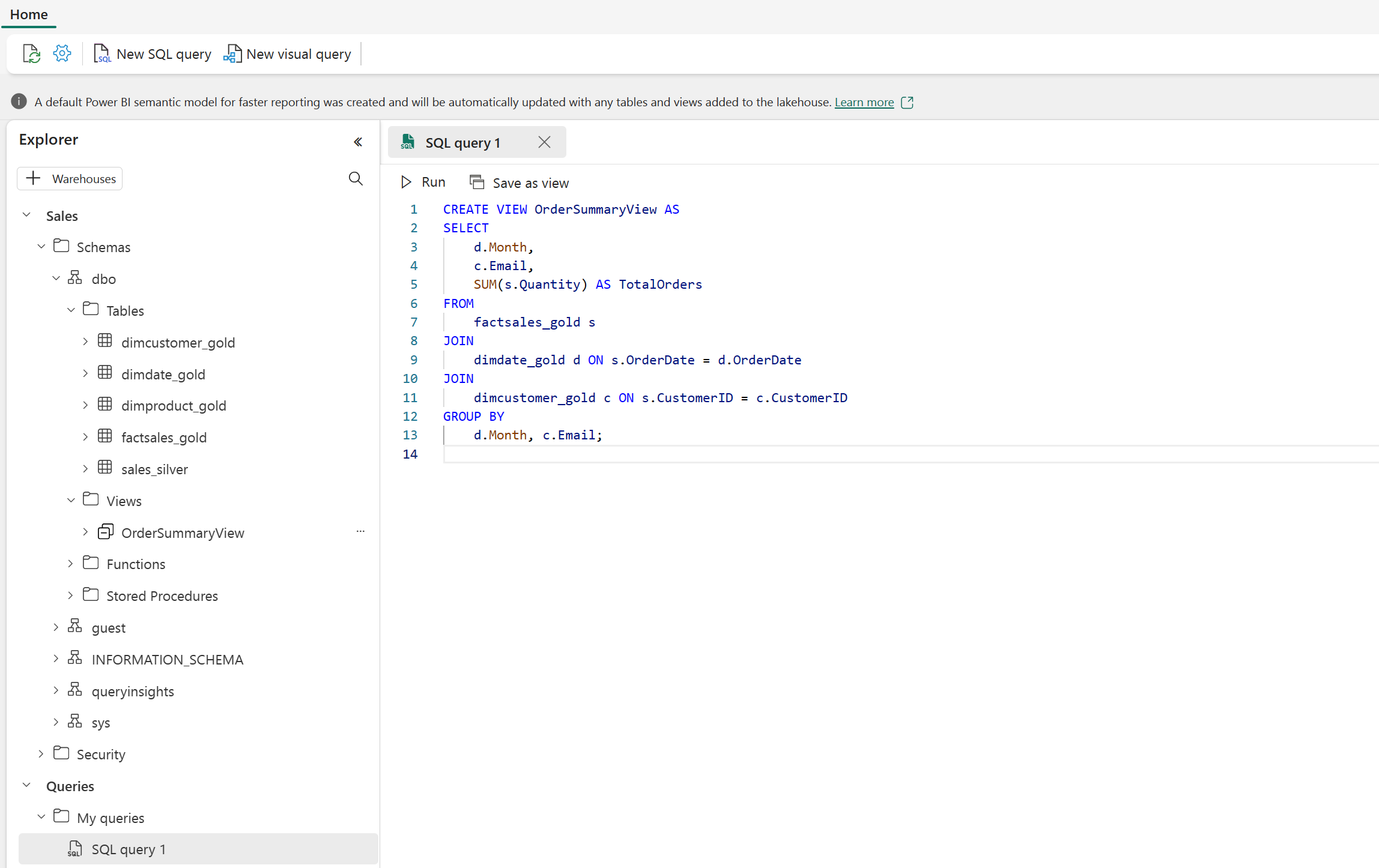Click the collapse Explorer panel icon

(x=358, y=141)
